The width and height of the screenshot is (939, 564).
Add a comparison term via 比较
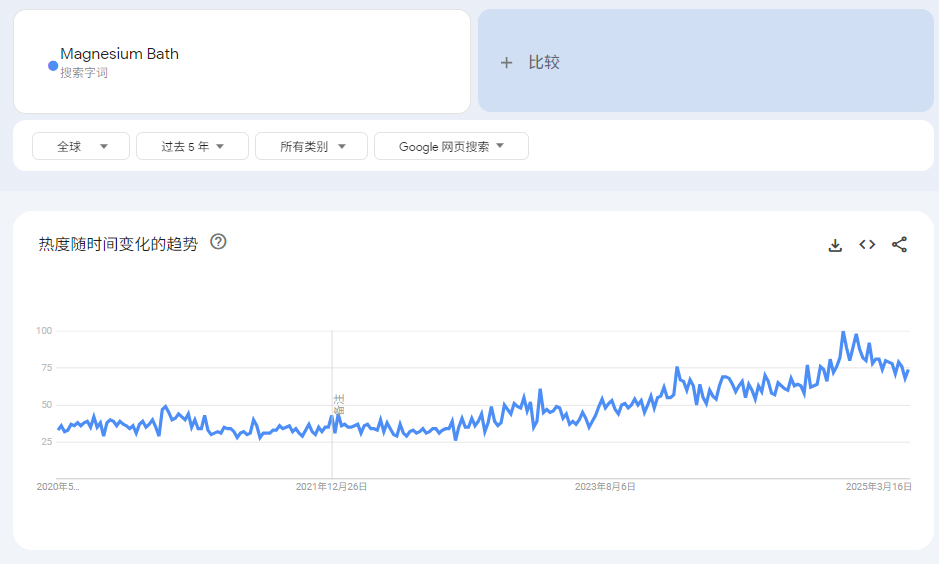(705, 60)
